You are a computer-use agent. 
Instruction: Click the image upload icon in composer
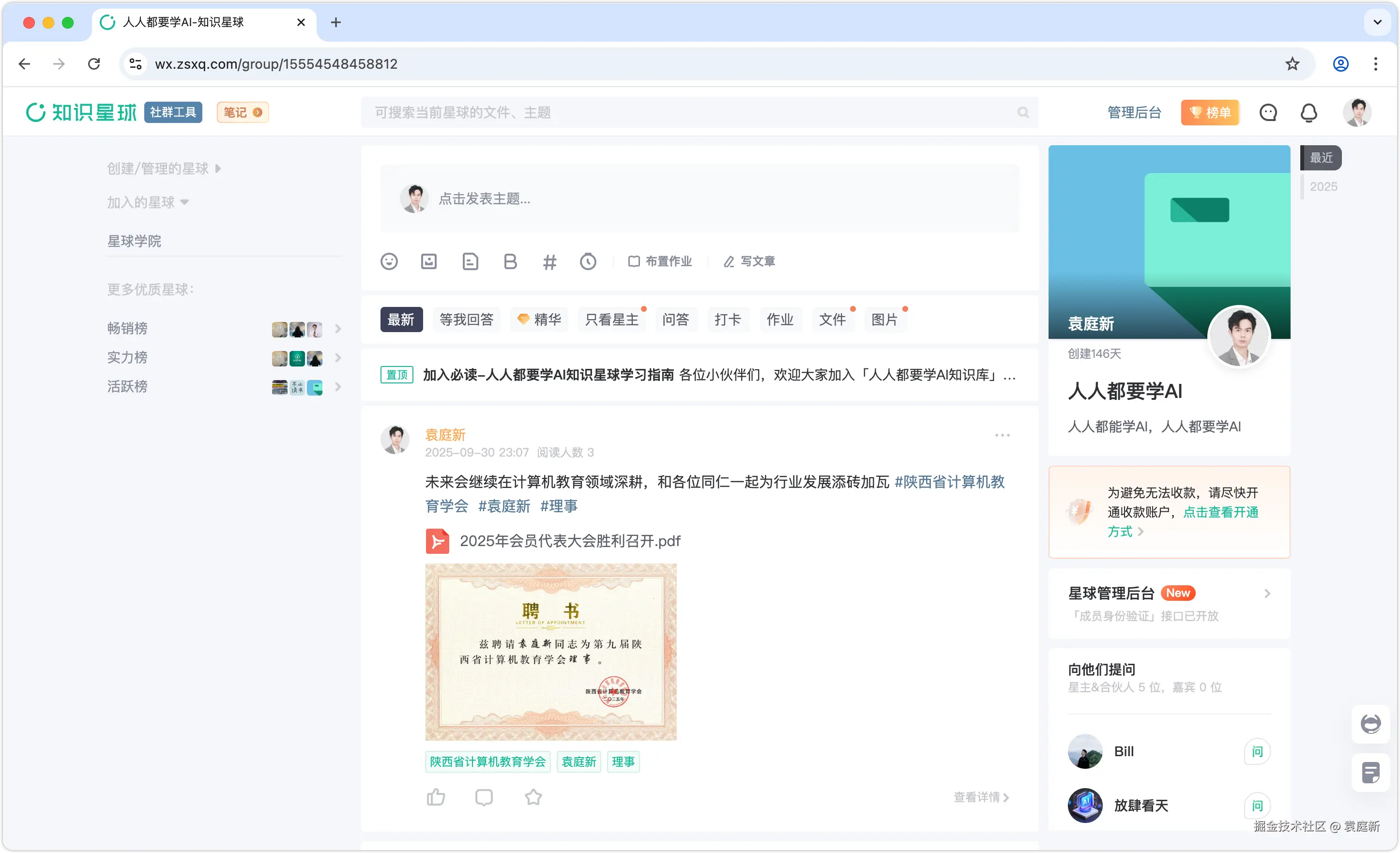click(428, 261)
